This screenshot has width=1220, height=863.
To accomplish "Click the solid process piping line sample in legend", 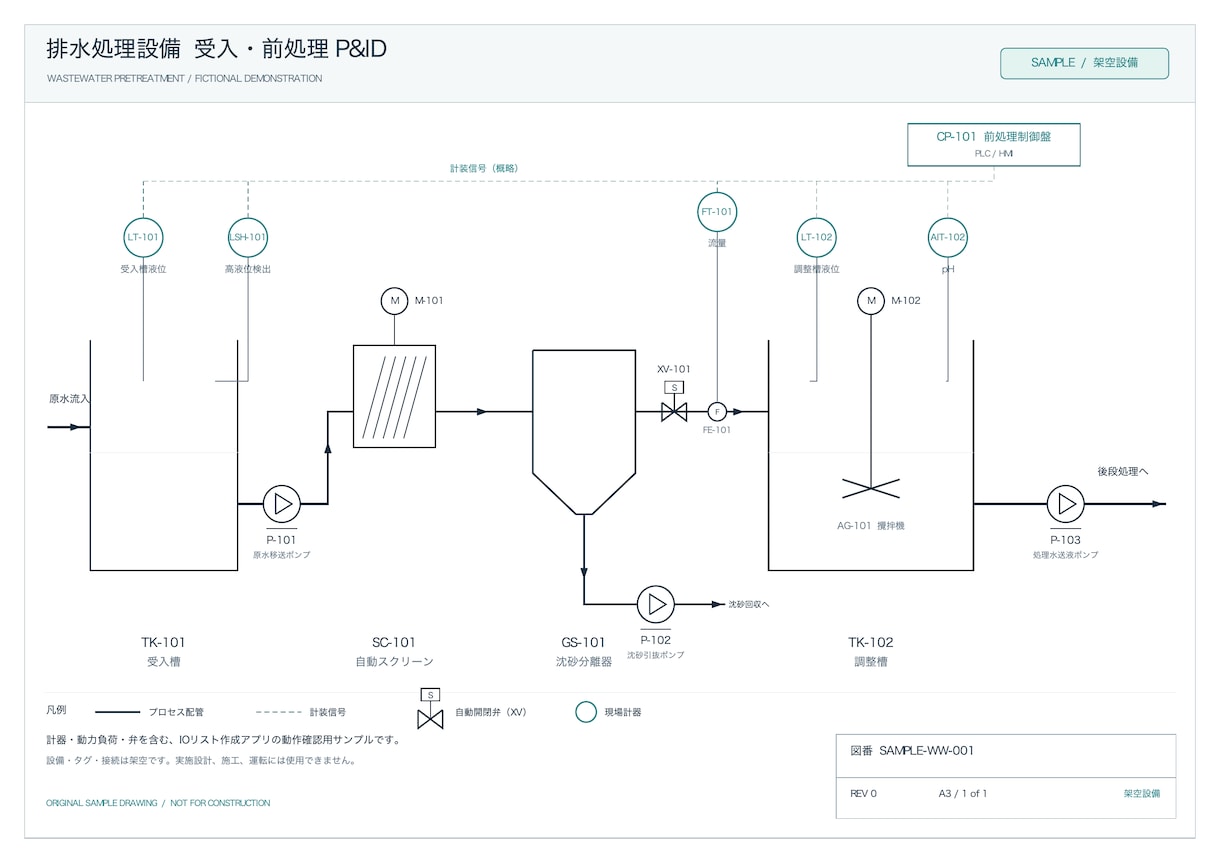I will pyautogui.click(x=117, y=712).
